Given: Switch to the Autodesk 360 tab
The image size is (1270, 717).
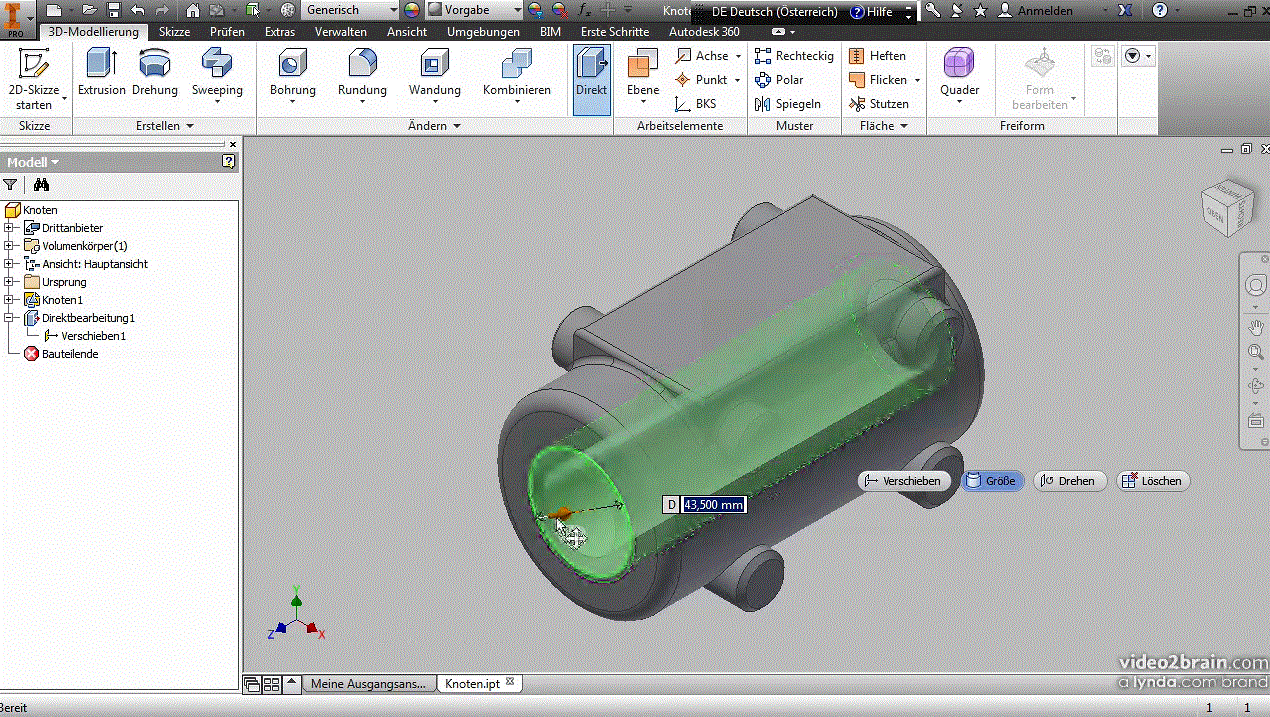Looking at the screenshot, I should point(705,32).
